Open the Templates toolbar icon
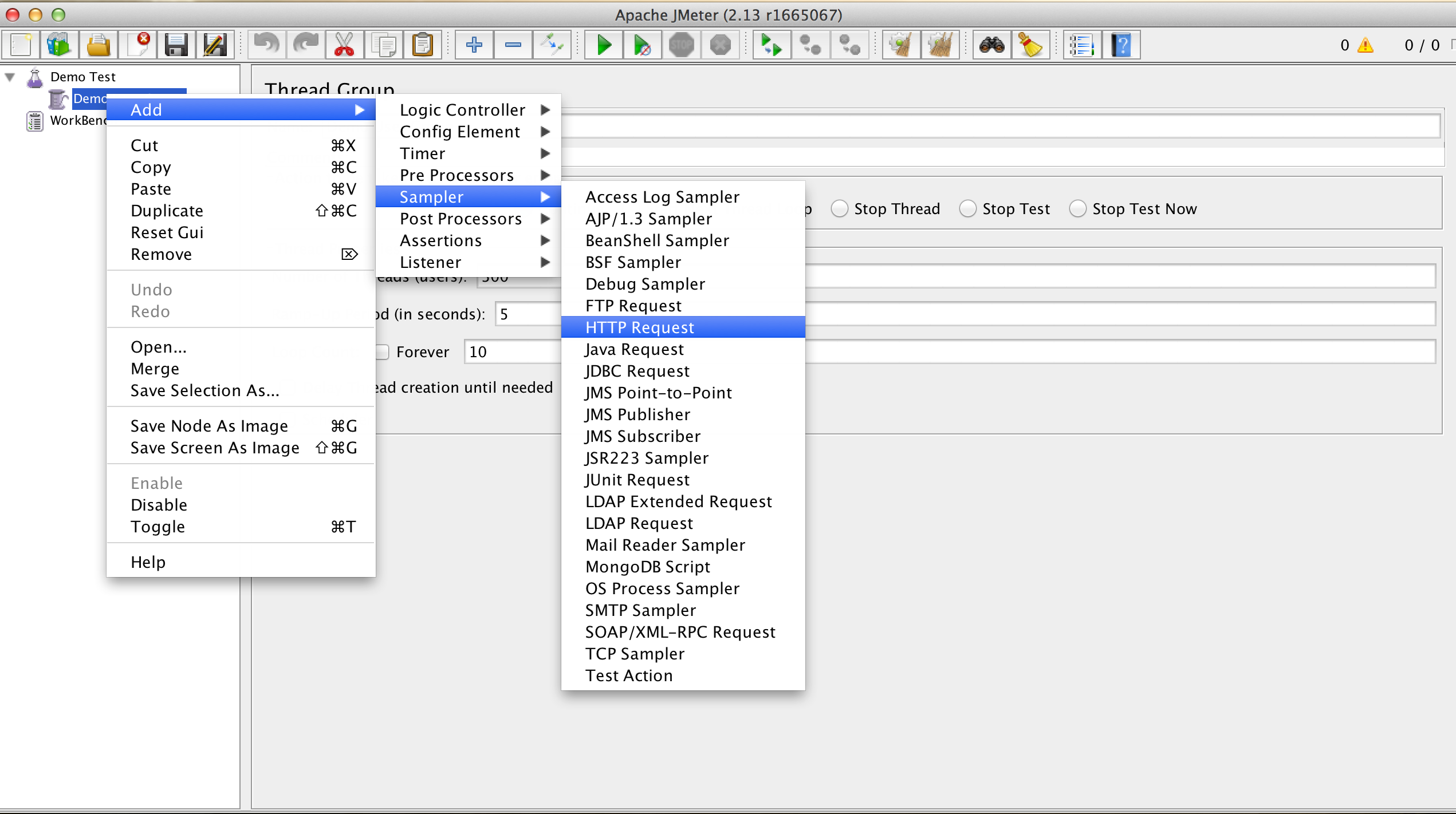The image size is (1456, 814). tap(59, 45)
